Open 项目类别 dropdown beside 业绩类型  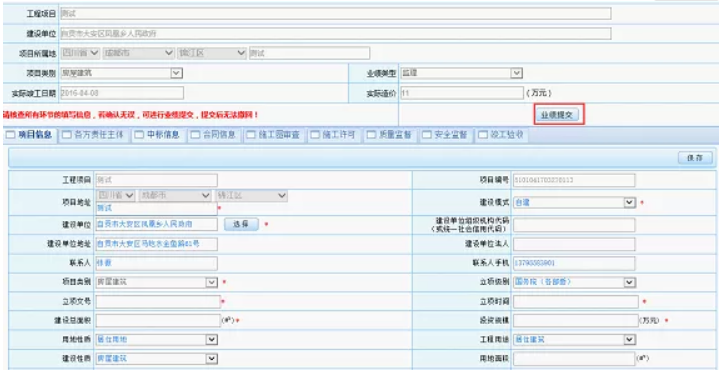coord(121,73)
